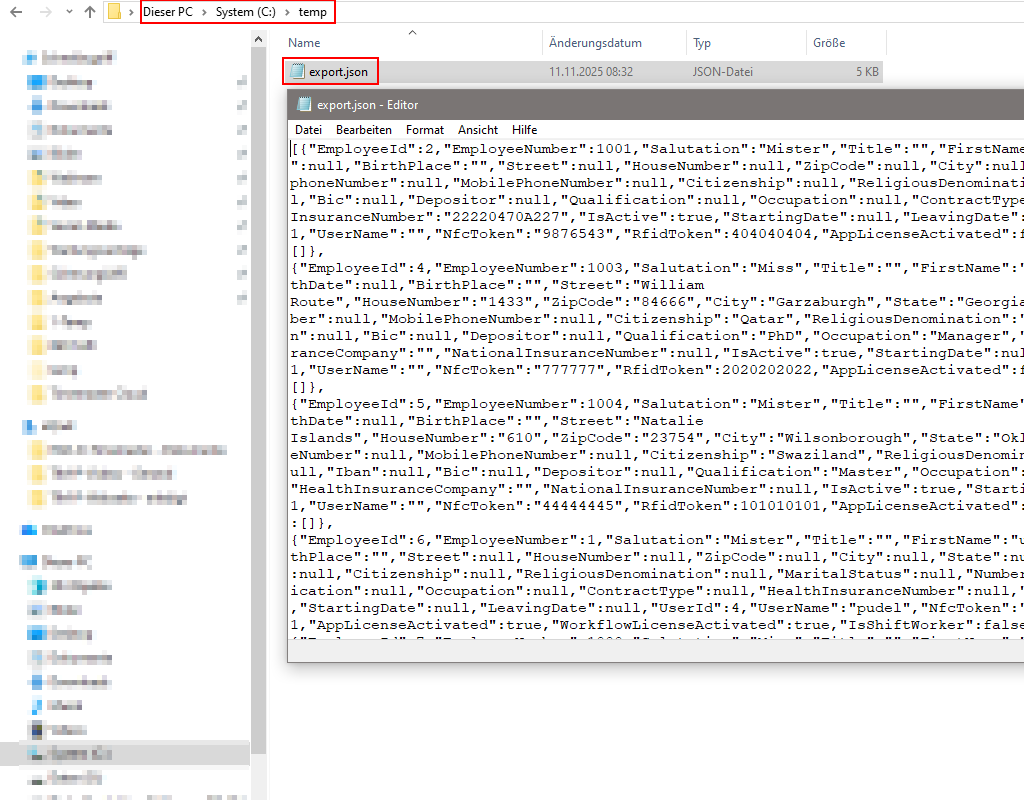Toggle sort order on the Name column header

click(302, 43)
